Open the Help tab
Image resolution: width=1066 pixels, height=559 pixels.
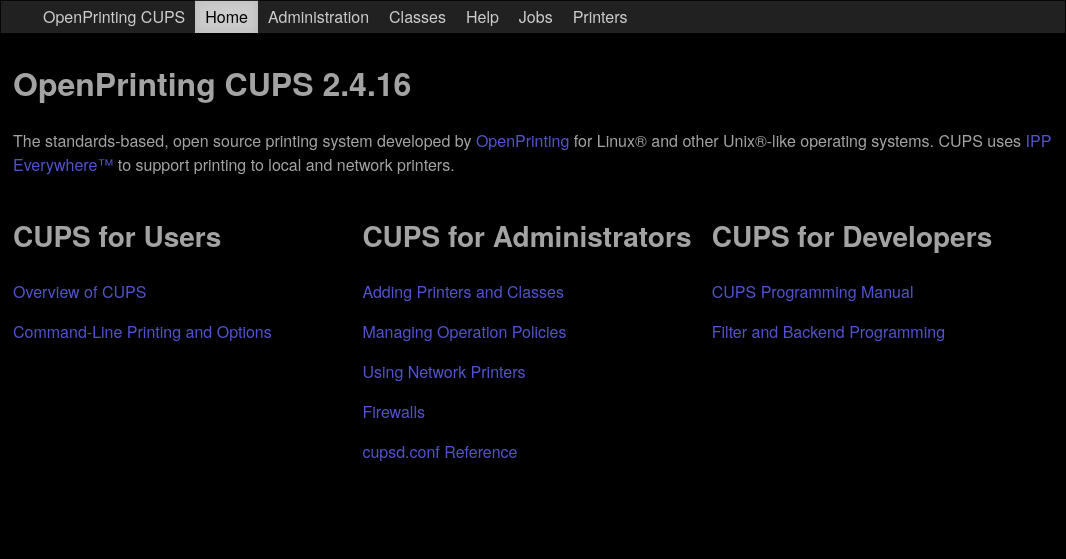pyautogui.click(x=482, y=17)
